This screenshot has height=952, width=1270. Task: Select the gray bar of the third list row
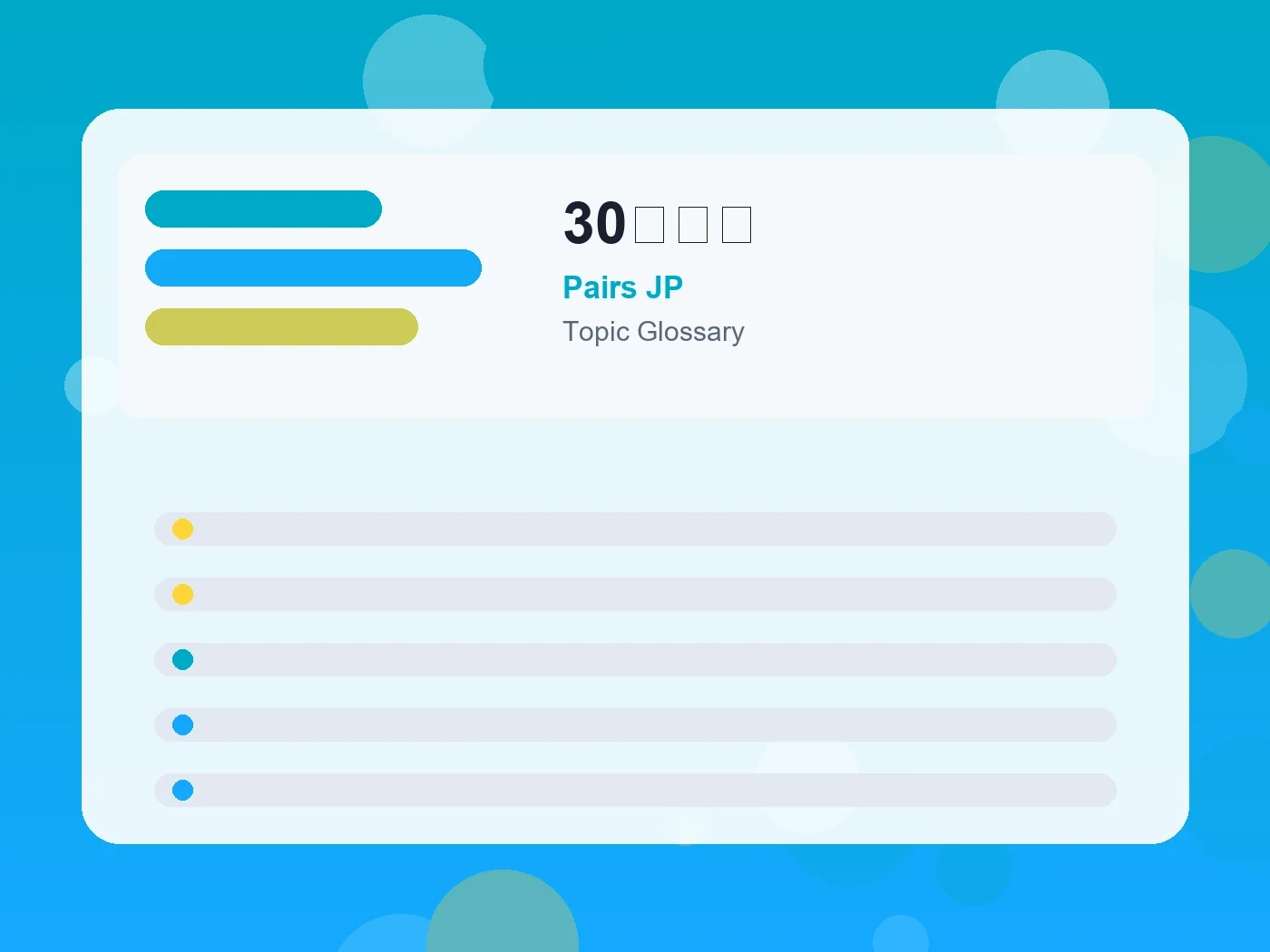(635, 659)
